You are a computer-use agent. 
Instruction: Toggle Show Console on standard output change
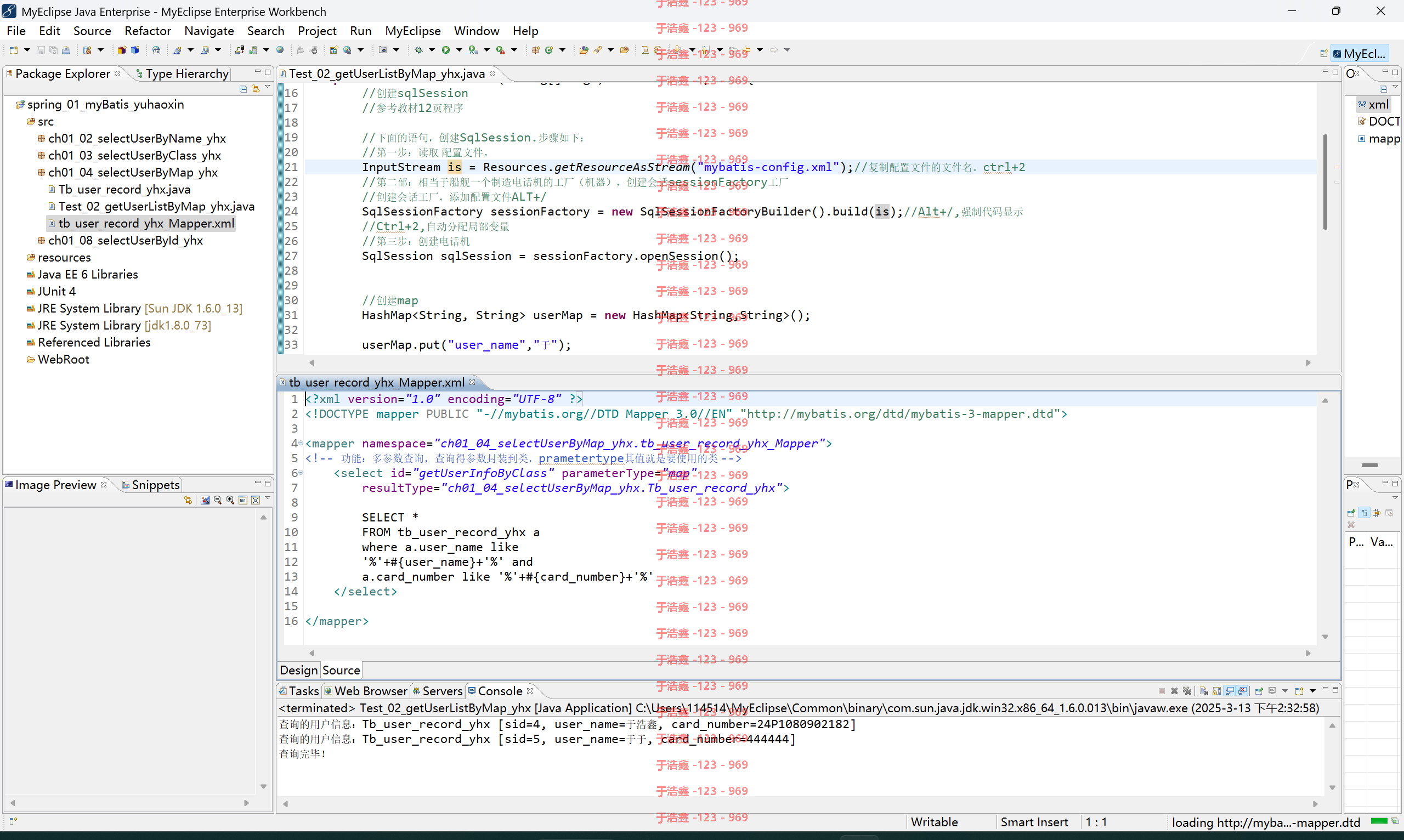(x=1229, y=691)
